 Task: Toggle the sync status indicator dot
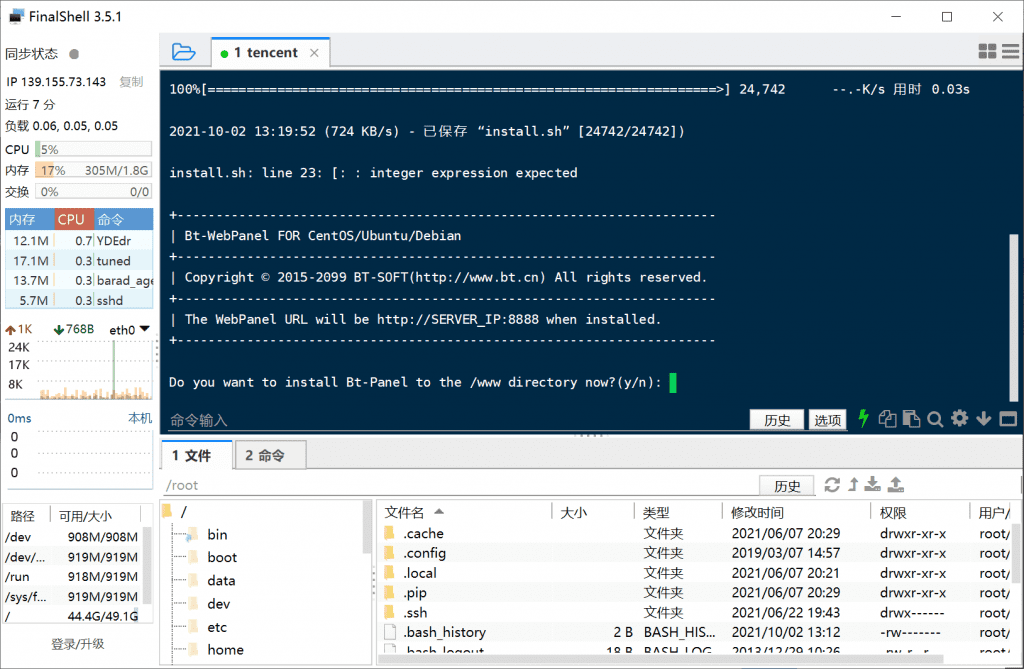tap(74, 54)
